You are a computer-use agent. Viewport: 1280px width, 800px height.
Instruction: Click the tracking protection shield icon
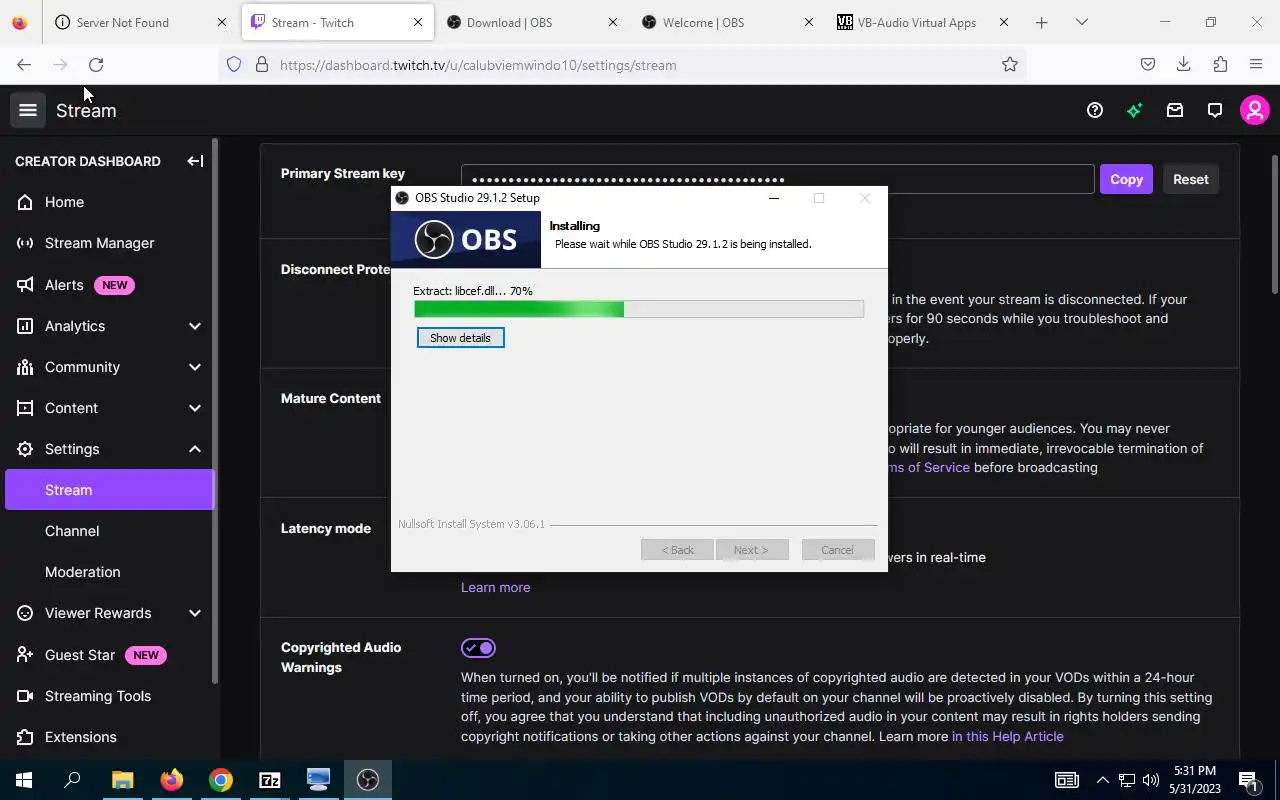pyautogui.click(x=234, y=64)
